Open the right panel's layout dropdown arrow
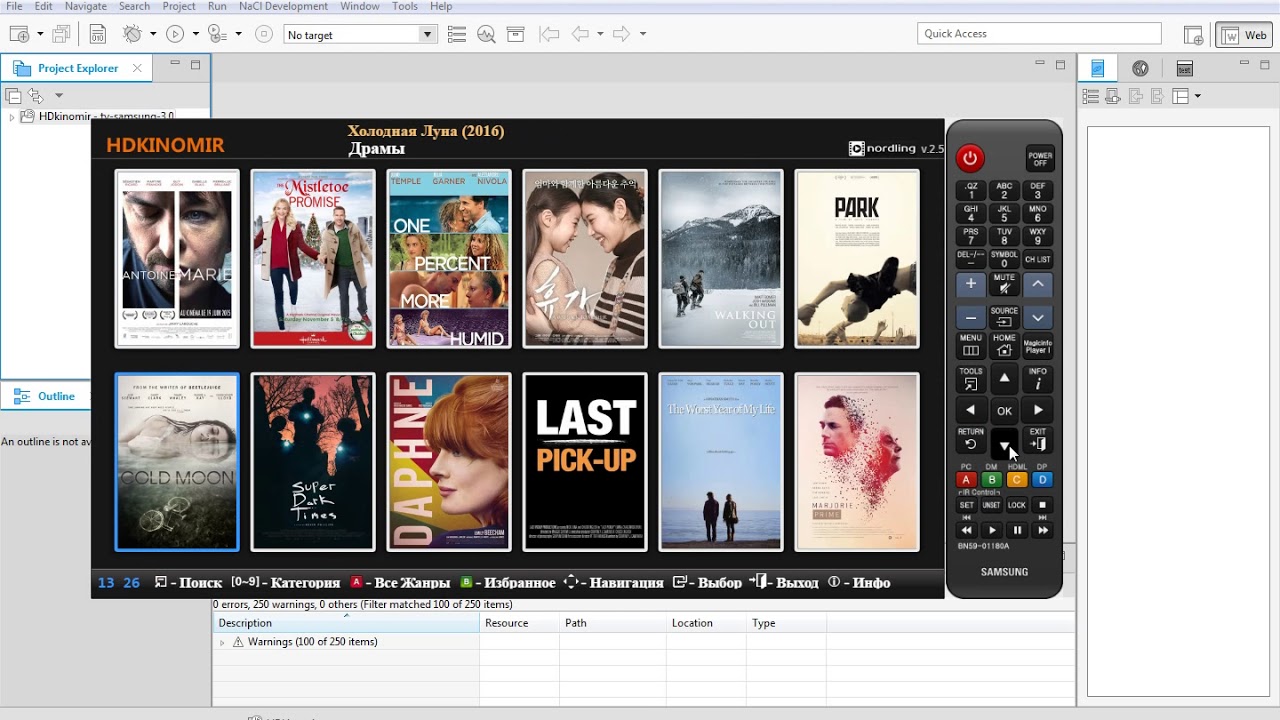The height and width of the screenshot is (720, 1280). click(1197, 96)
